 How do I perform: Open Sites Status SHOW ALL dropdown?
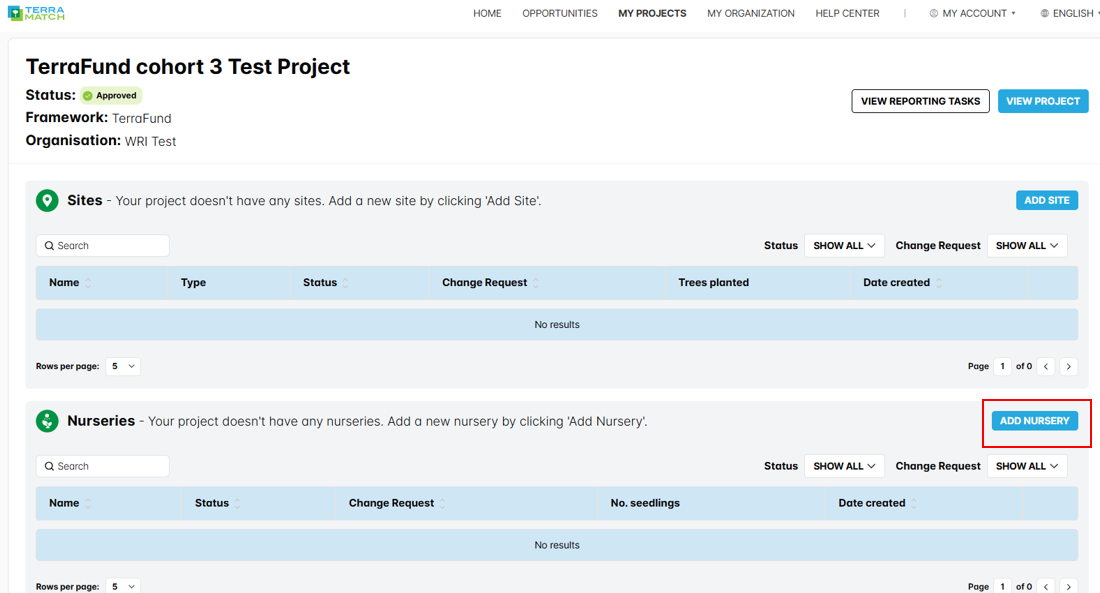point(844,246)
